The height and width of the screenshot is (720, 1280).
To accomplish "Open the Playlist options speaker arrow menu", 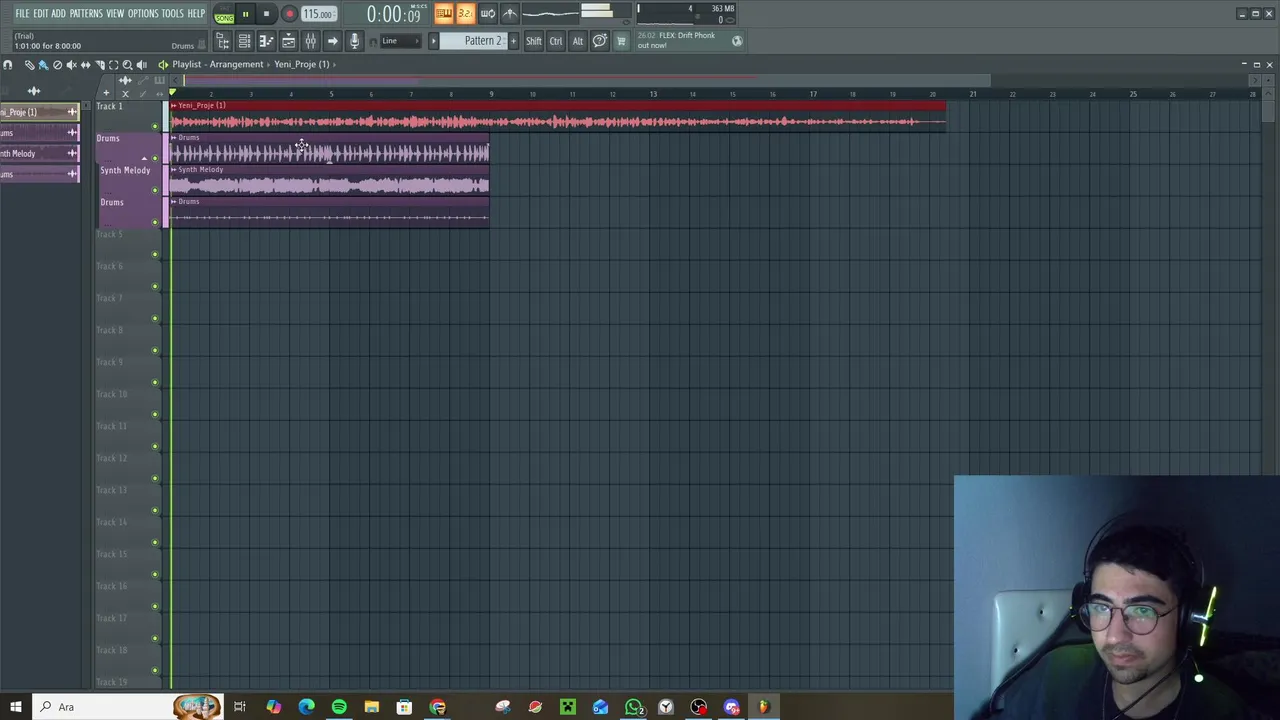I will click(x=163, y=64).
